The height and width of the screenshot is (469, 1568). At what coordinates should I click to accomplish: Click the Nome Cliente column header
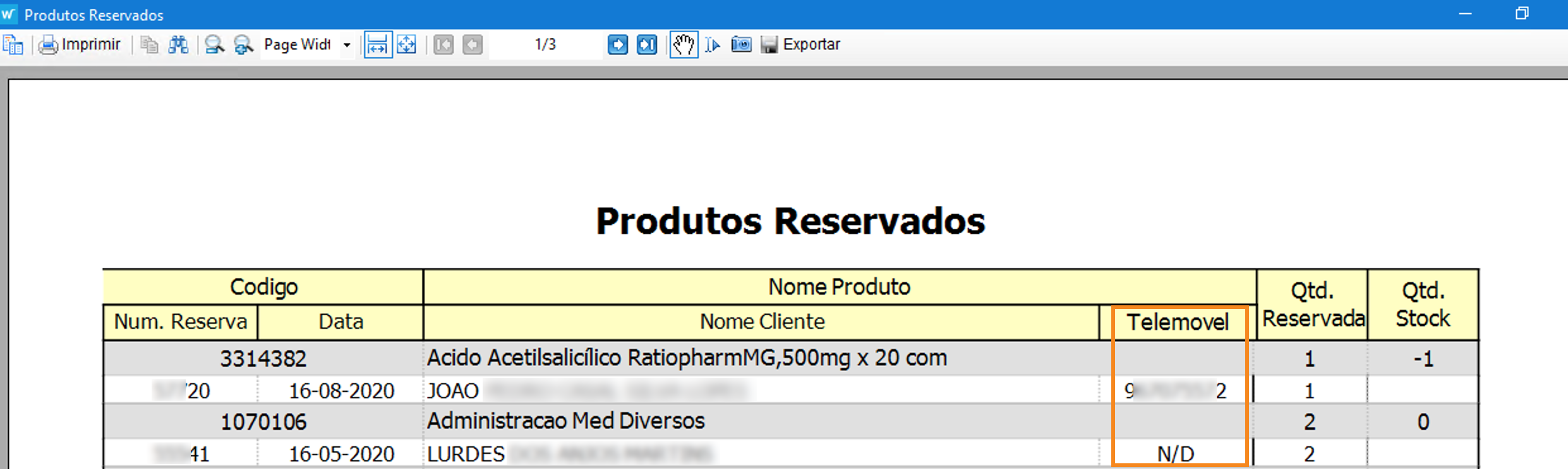point(762,322)
